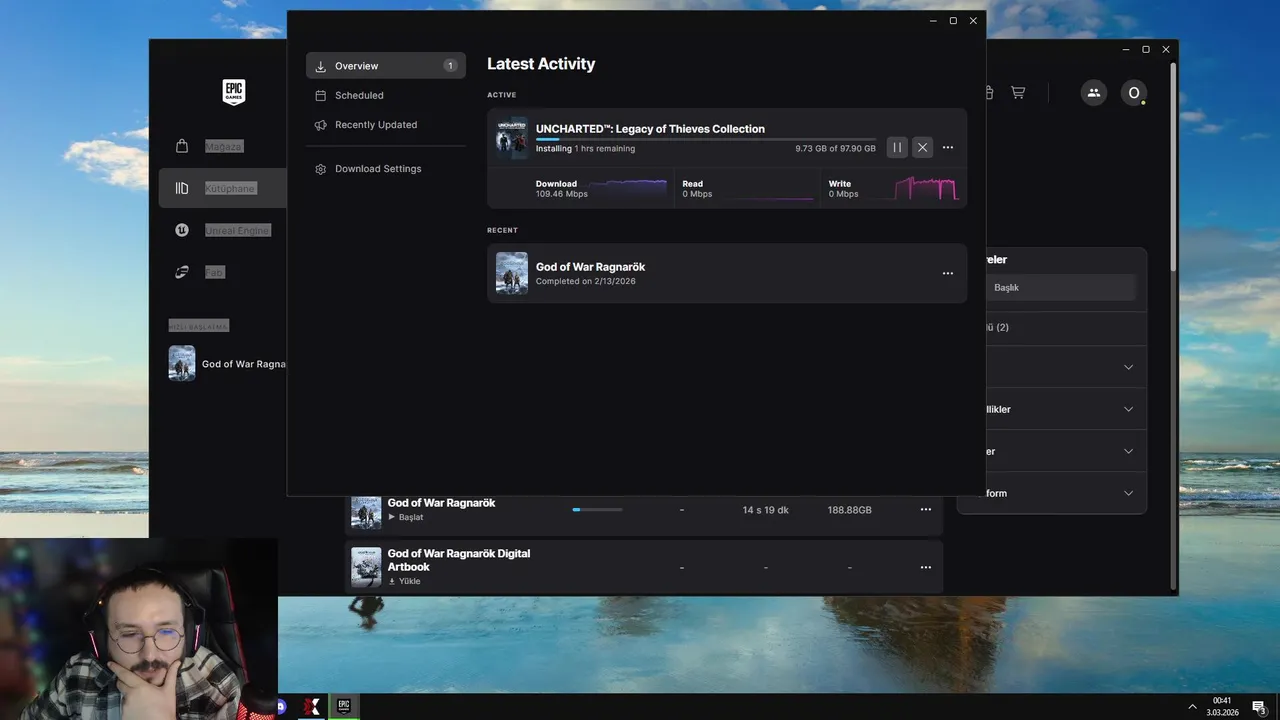Viewport: 1280px width, 720px height.
Task: Open Mağaza in the launcher sidebar
Action: [222, 146]
